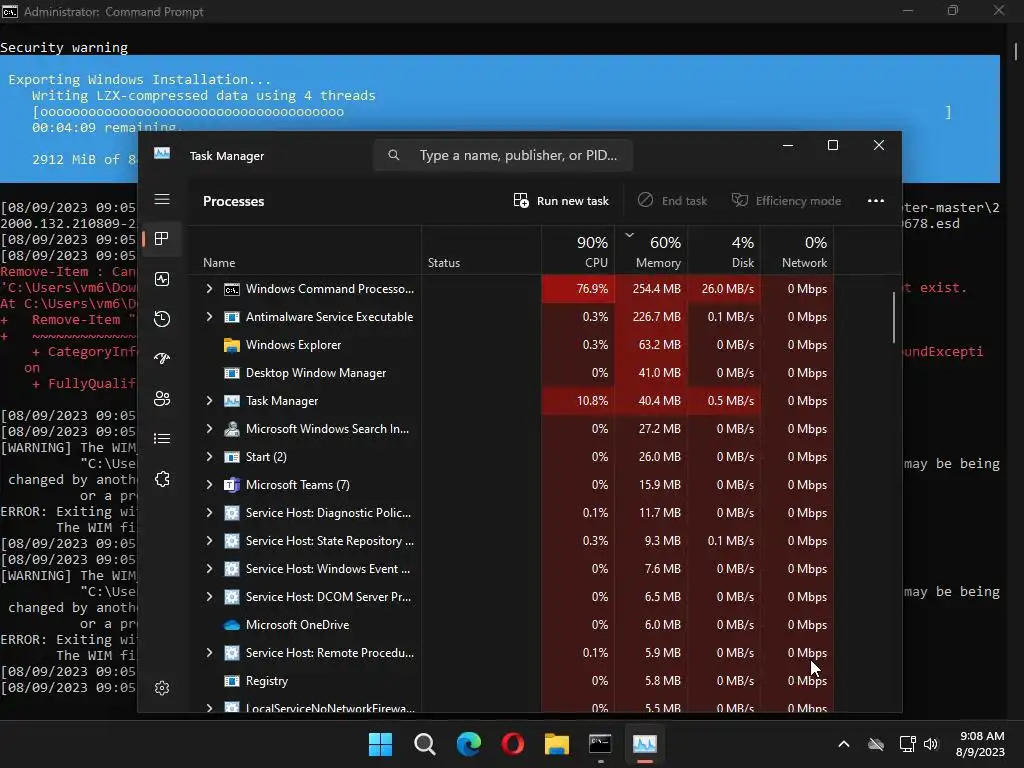
Task: Show hidden system tray icons chevron
Action: pos(844,744)
